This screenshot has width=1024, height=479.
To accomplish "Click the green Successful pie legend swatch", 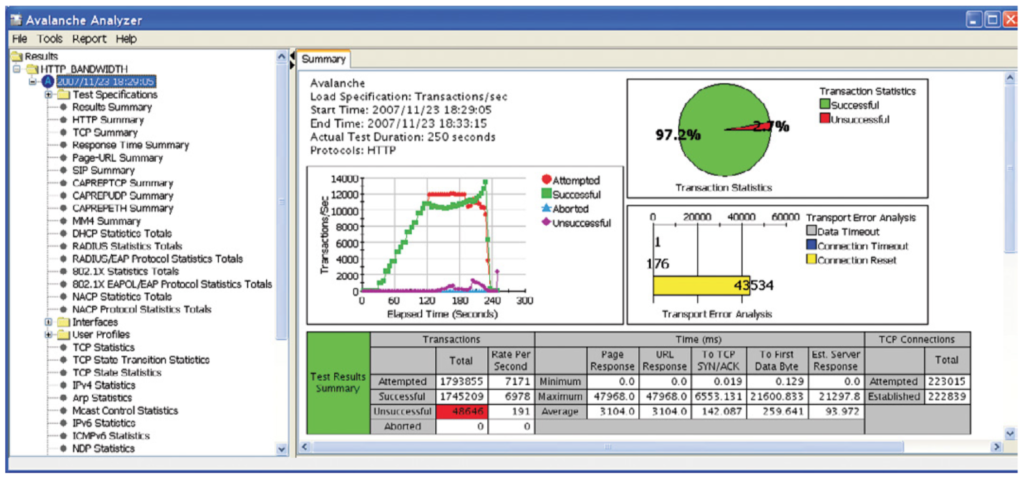I will [825, 105].
